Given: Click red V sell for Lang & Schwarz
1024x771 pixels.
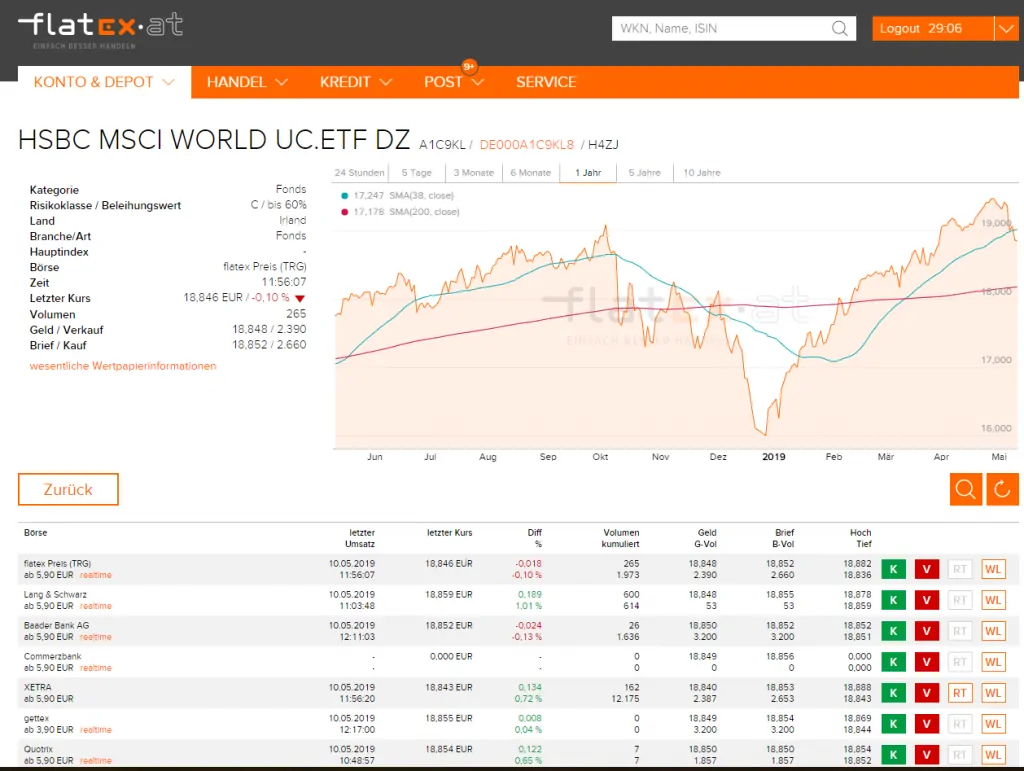Looking at the screenshot, I should pyautogui.click(x=927, y=600).
